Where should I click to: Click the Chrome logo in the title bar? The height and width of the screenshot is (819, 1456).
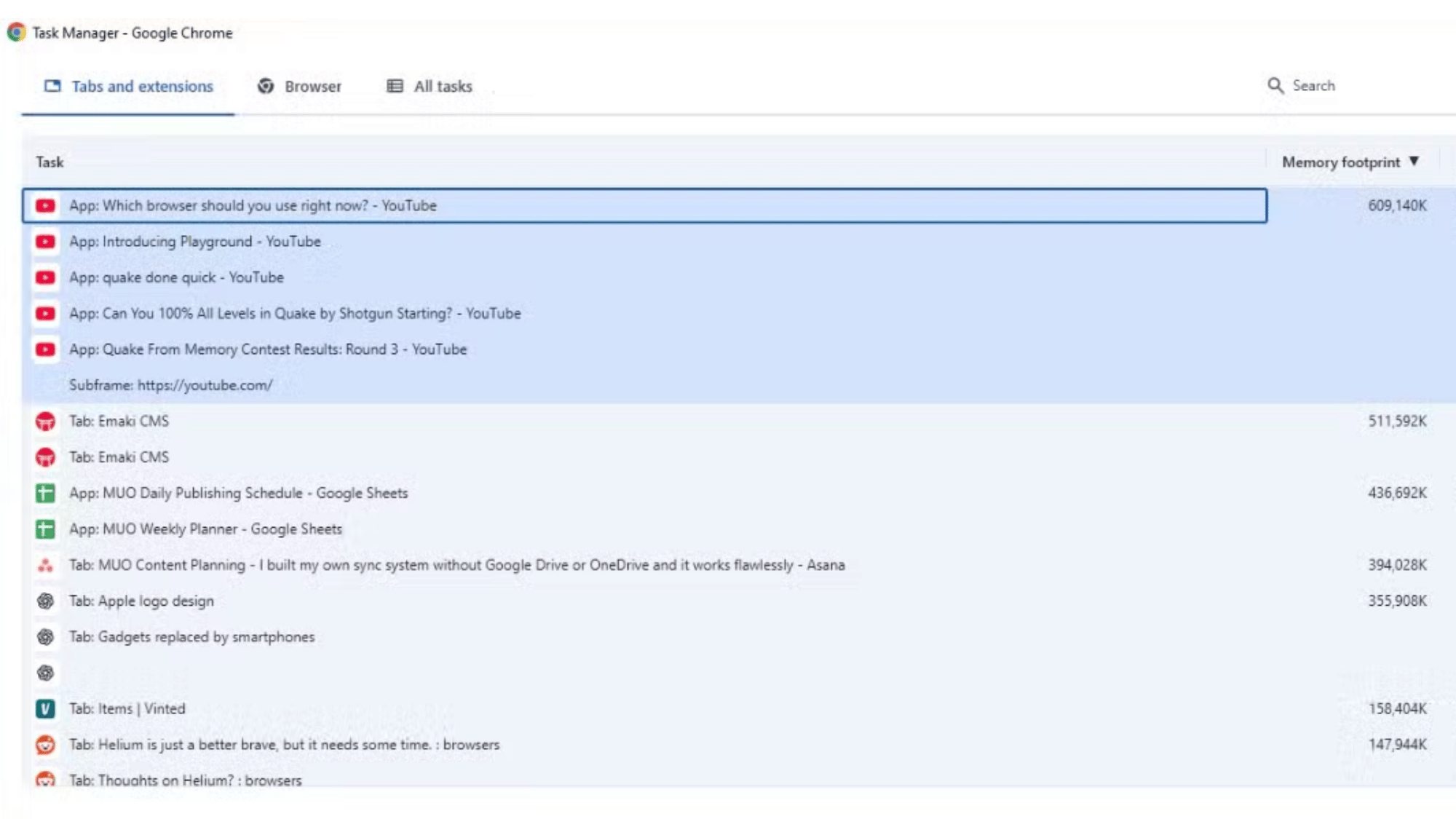16,32
